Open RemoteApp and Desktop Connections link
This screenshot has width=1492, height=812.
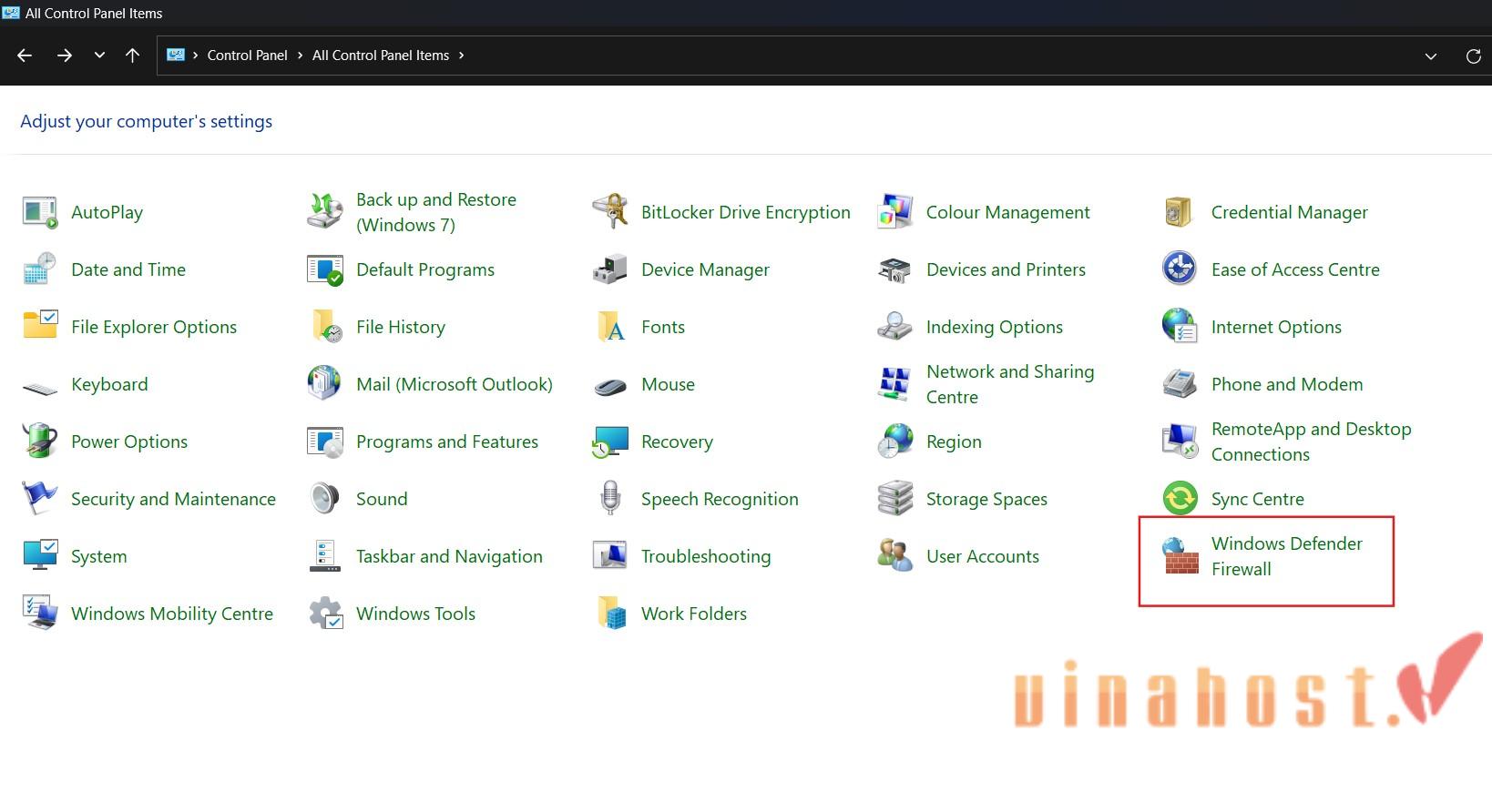[x=1311, y=442]
